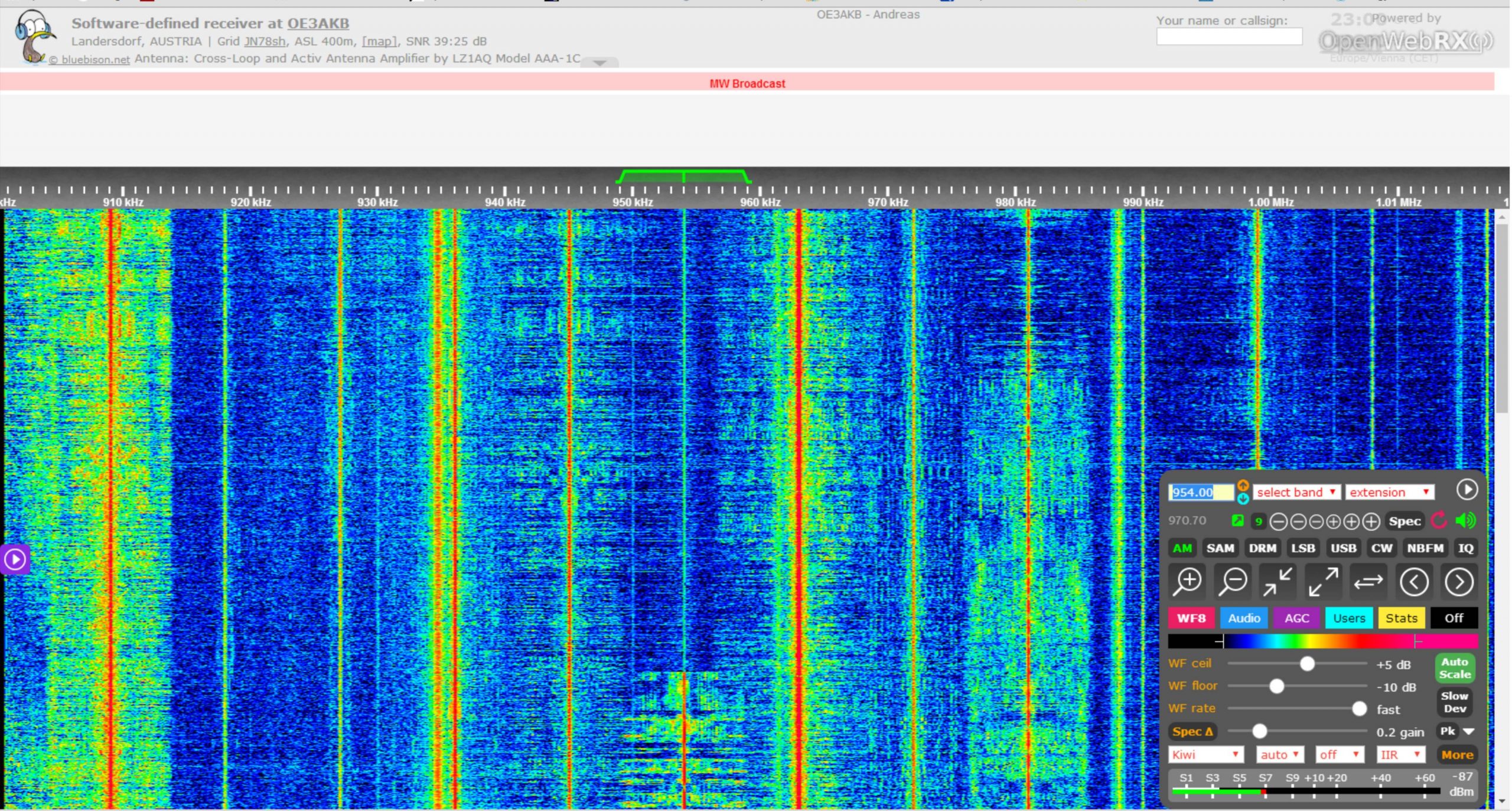The height and width of the screenshot is (811, 1512).
Task: Click the pink circular restore passband icon
Action: pyautogui.click(x=1439, y=520)
